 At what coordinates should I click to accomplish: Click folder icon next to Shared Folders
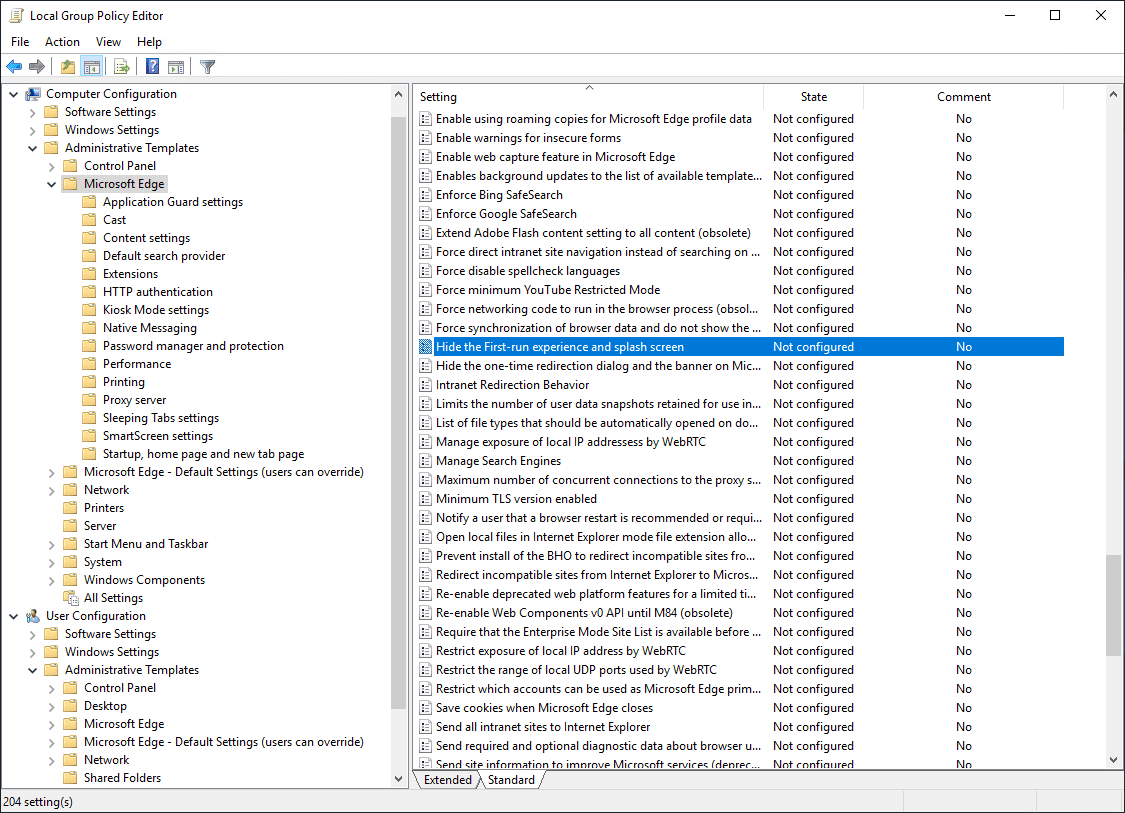pyautogui.click(x=70, y=778)
